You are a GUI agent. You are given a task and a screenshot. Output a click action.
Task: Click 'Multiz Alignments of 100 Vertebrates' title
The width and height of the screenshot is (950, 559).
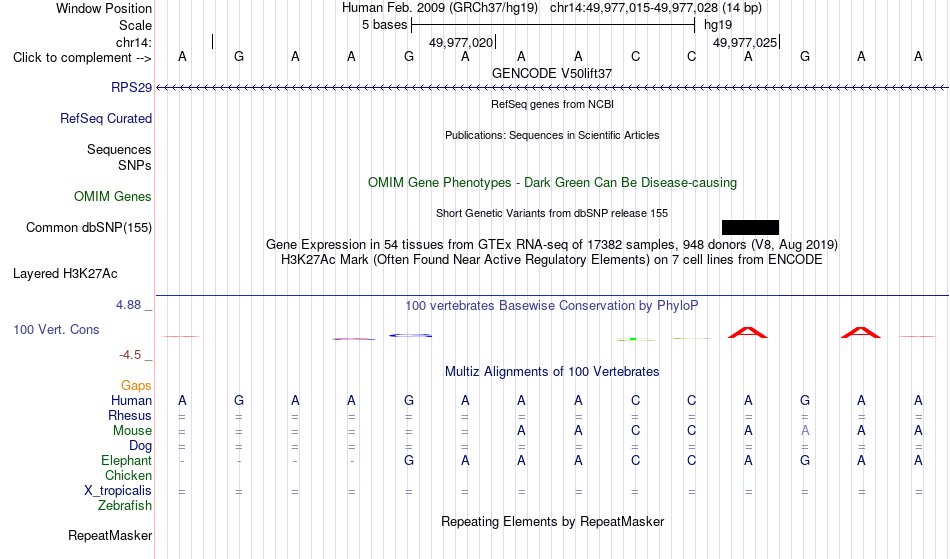pos(552,372)
